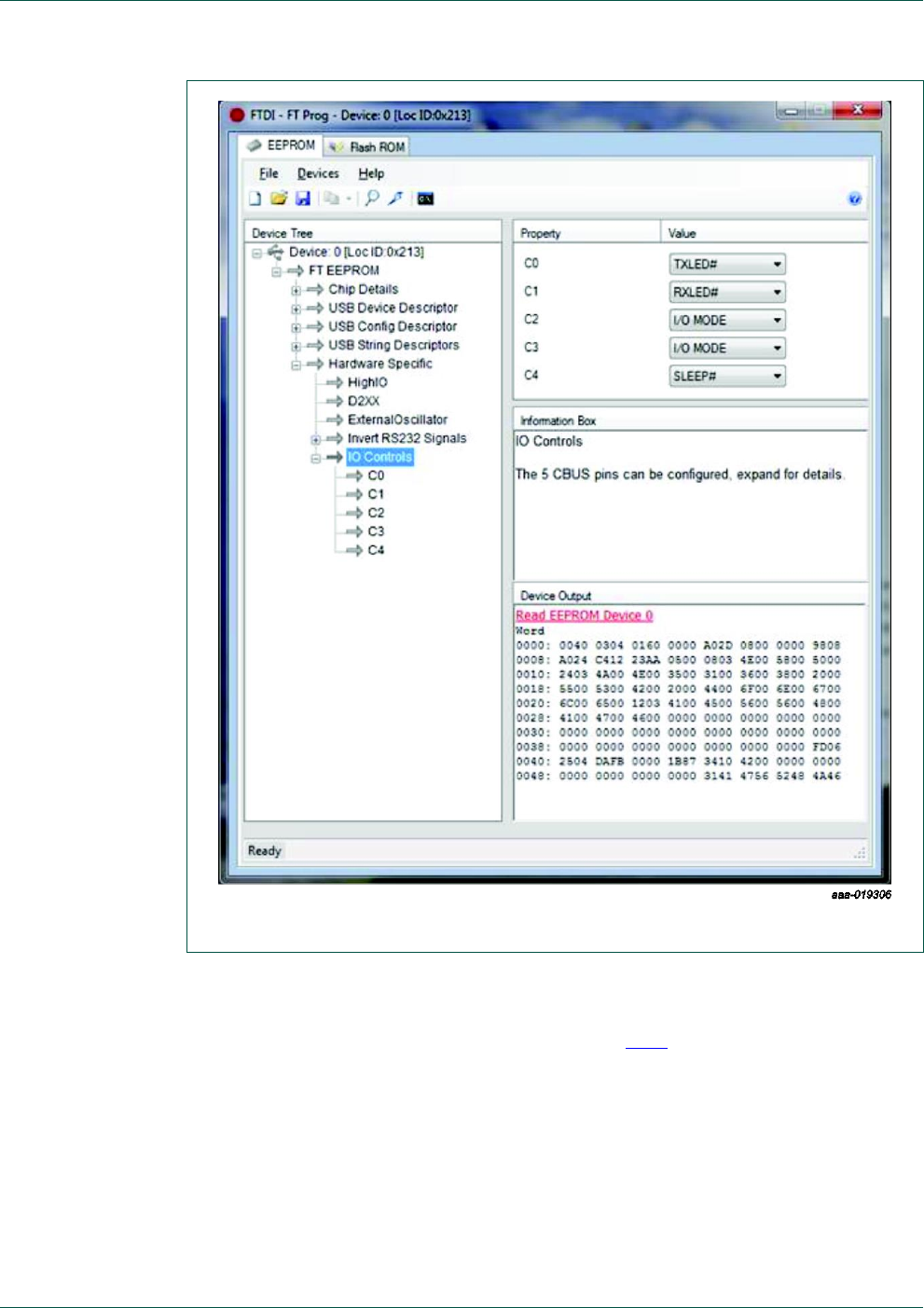The image size is (924, 1308).
Task: Click the '0048:' row in Device Output
Action: [x=678, y=776]
